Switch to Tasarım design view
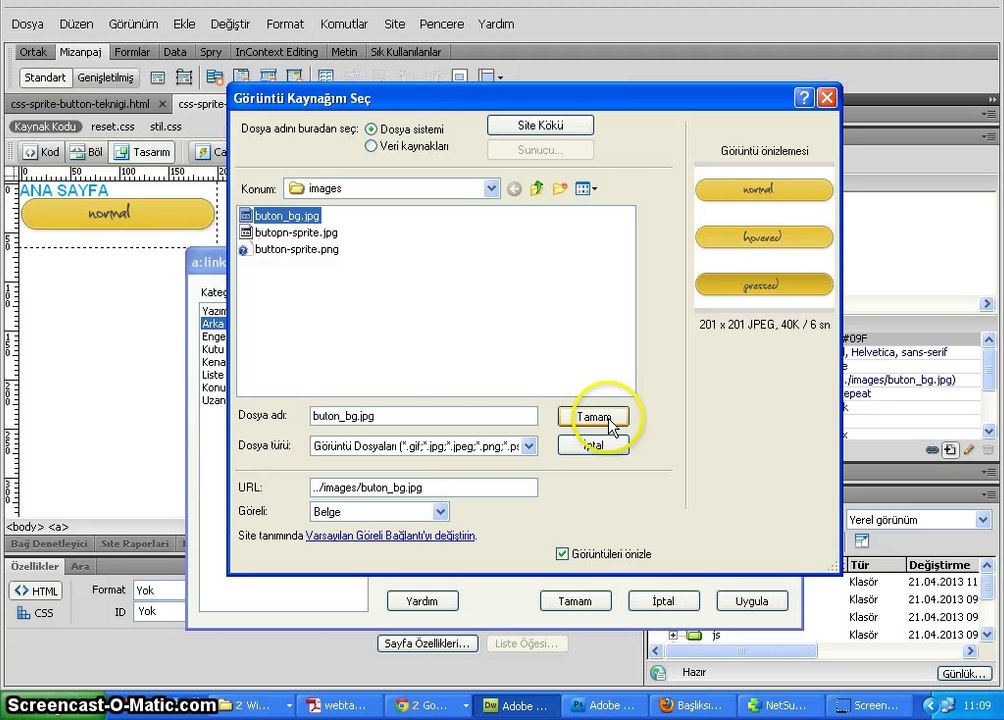 pos(143,152)
